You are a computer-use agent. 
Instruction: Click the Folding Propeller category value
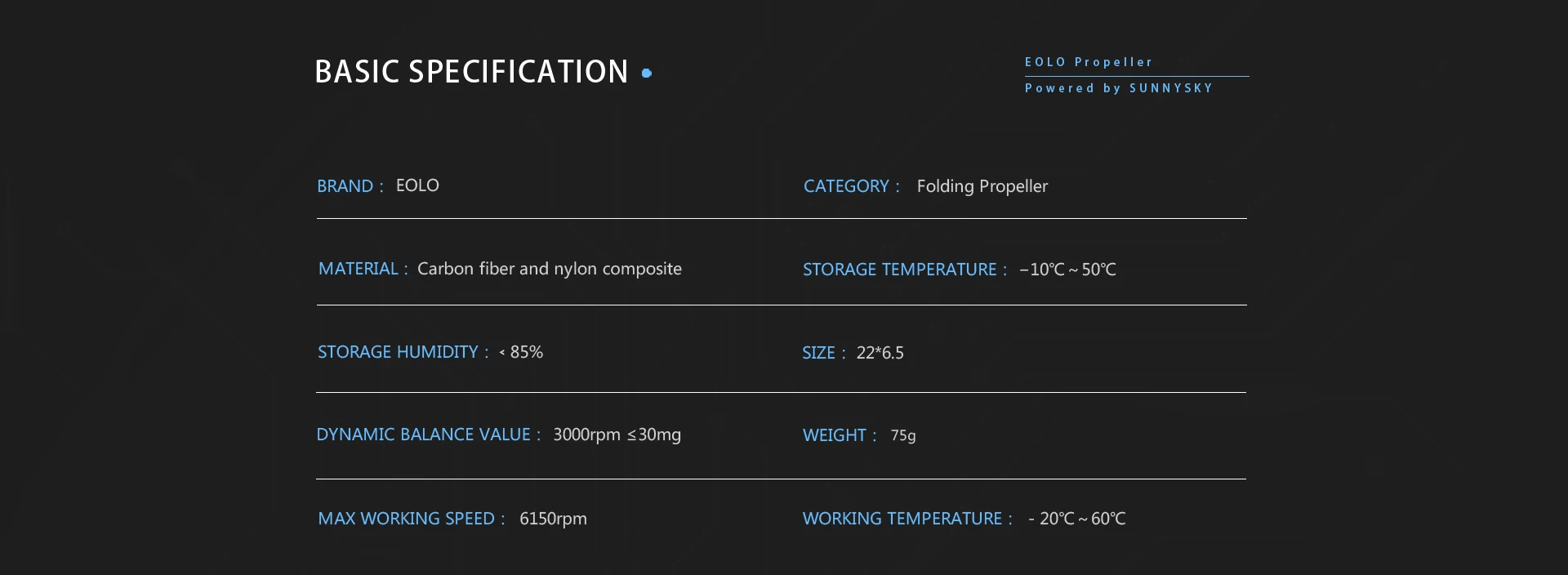(x=982, y=186)
